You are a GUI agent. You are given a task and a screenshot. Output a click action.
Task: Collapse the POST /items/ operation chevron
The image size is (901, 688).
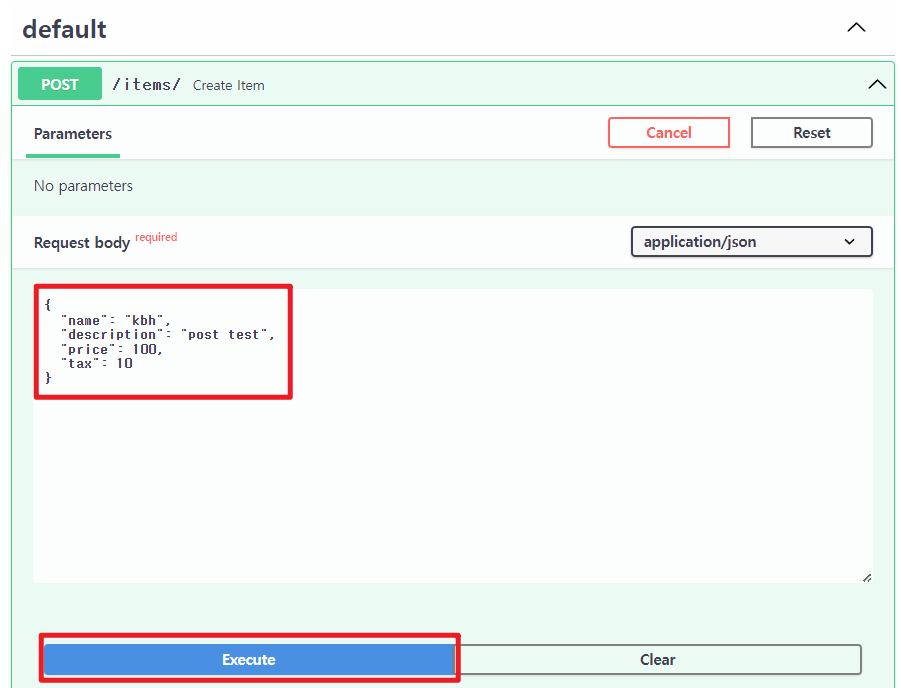[x=877, y=84]
